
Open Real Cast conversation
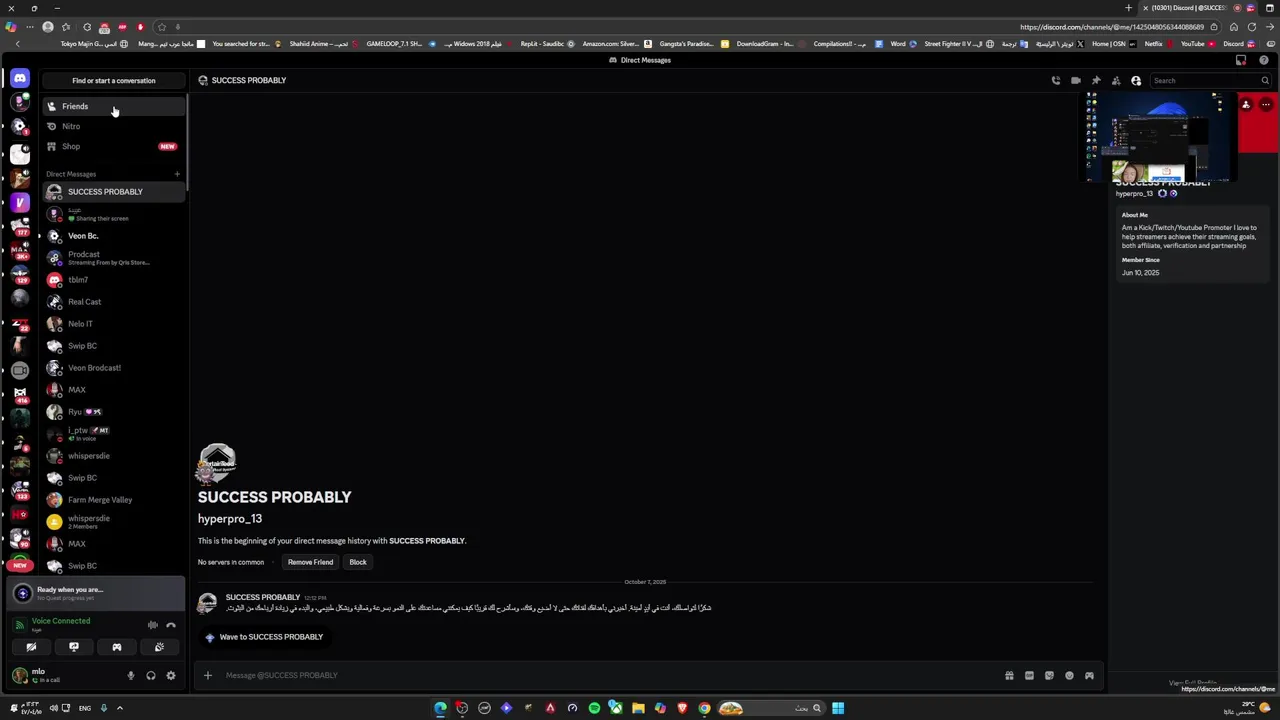coord(114,302)
